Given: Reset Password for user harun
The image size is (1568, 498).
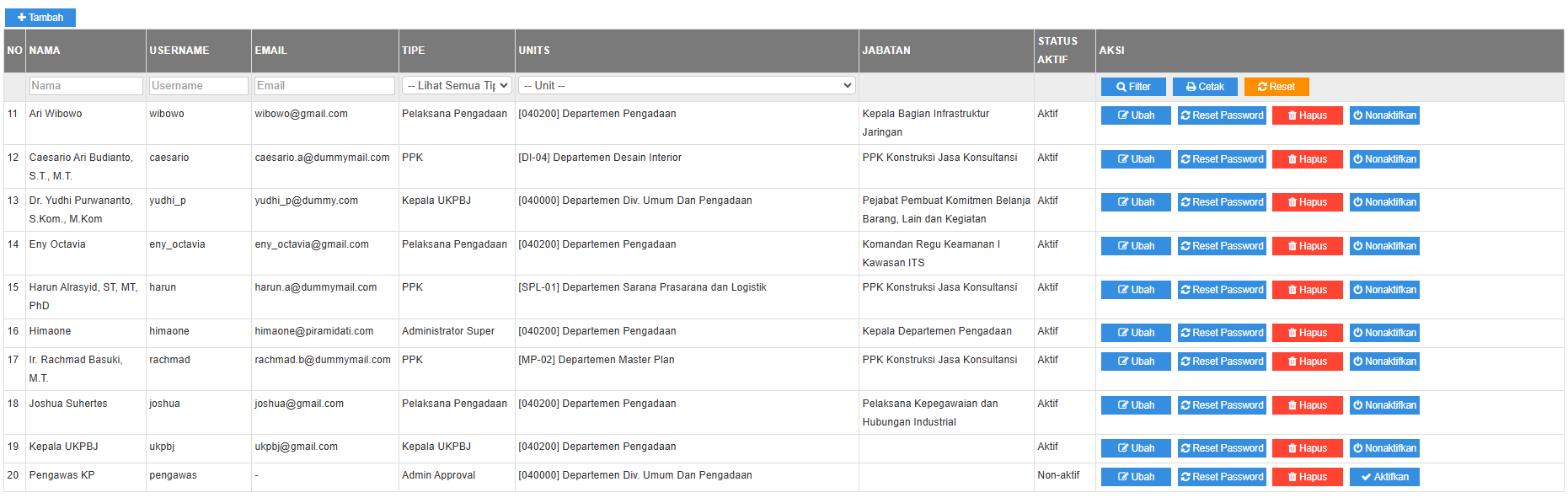Looking at the screenshot, I should pos(1222,290).
